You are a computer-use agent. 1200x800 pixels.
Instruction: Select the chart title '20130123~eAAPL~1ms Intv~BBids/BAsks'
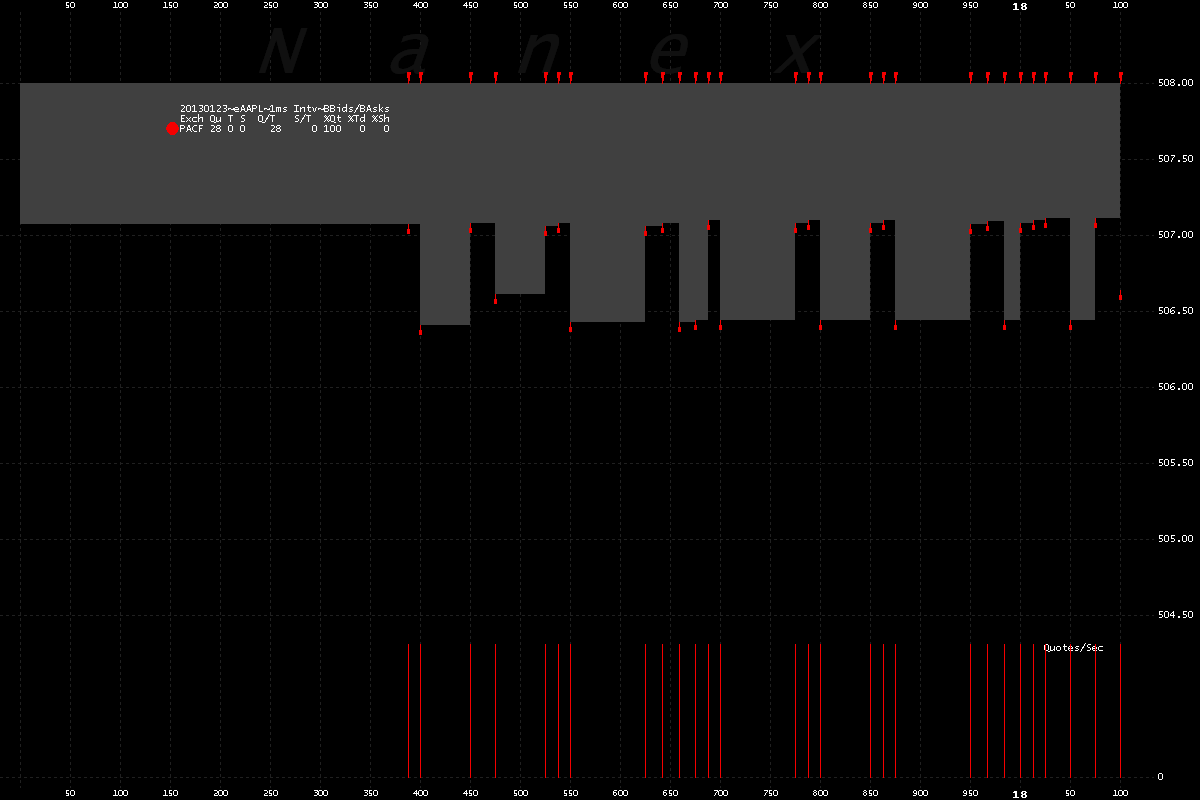285,108
